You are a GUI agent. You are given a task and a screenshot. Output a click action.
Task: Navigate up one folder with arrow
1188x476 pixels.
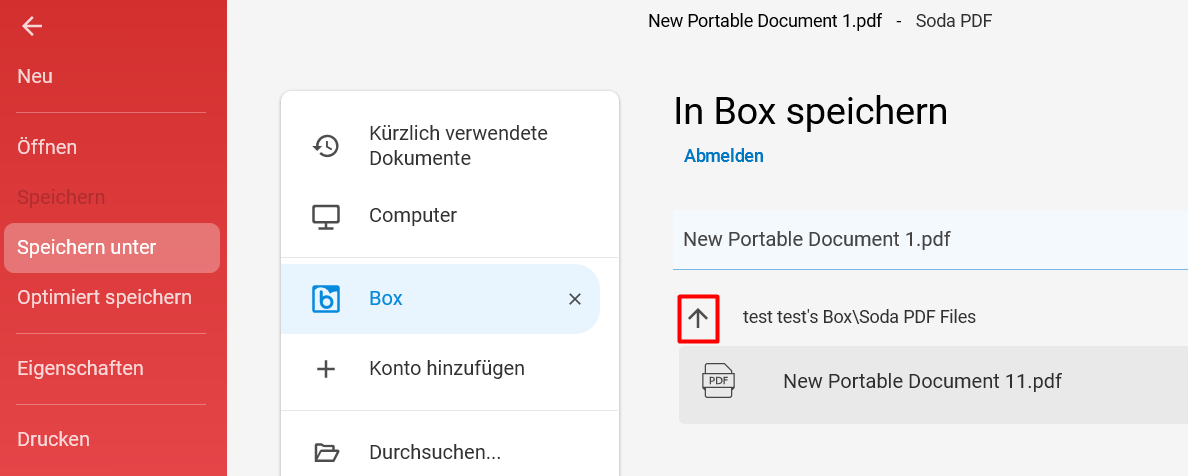[698, 318]
